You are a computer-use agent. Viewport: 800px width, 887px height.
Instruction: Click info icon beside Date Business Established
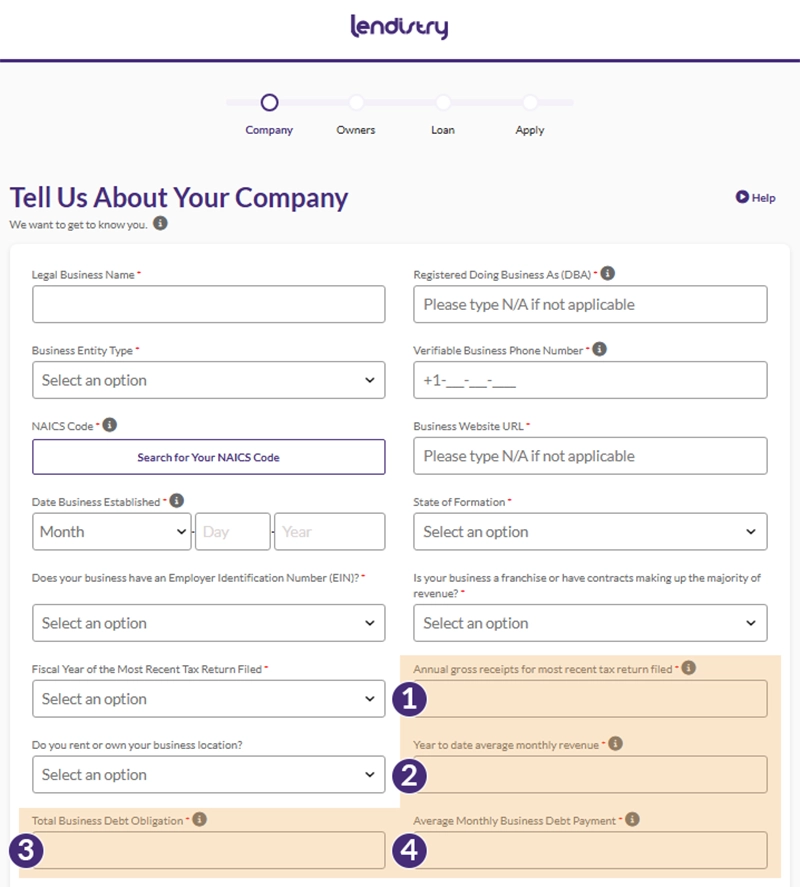click(177, 500)
